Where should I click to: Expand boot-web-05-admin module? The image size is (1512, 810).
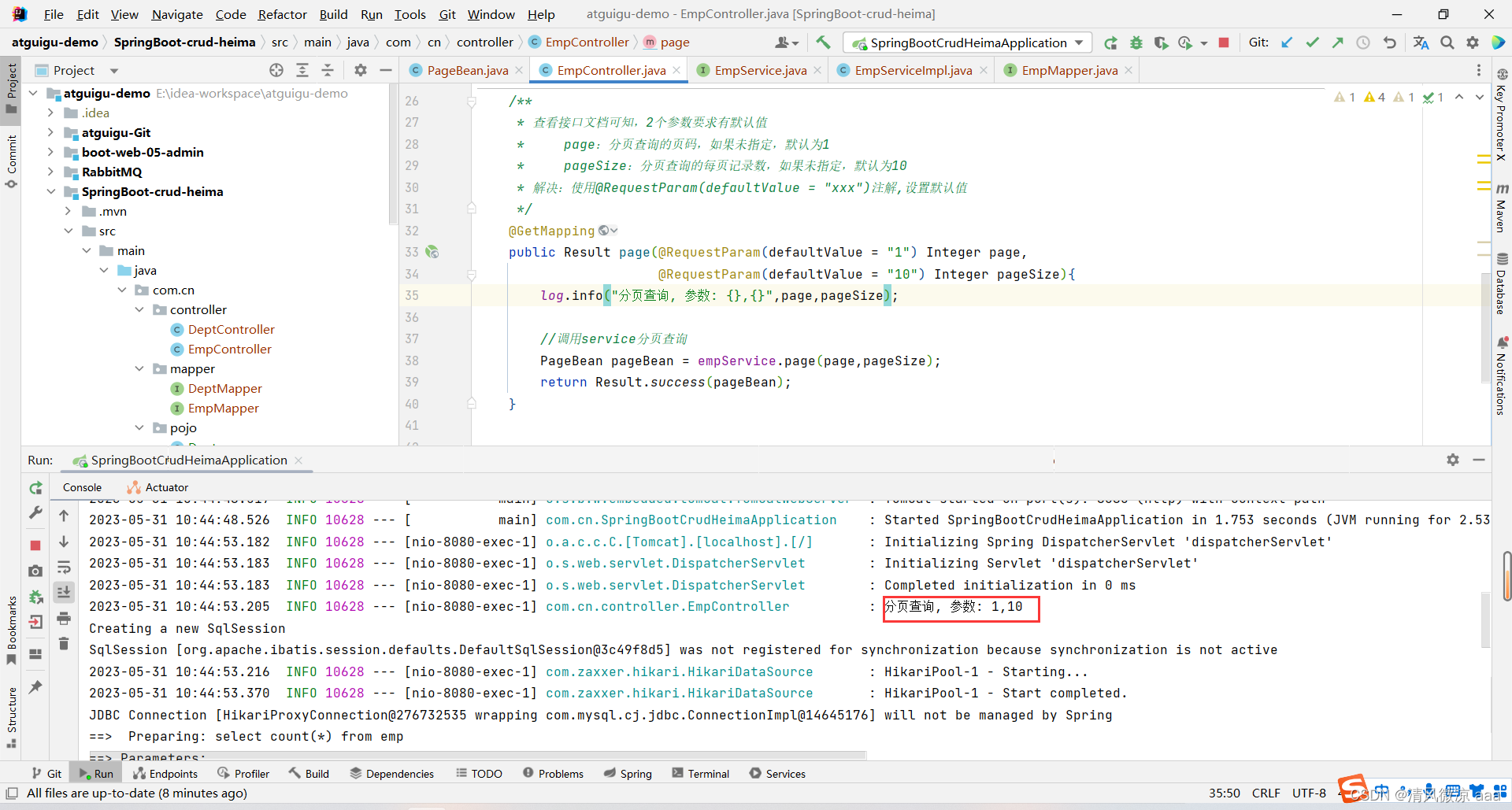click(50, 152)
